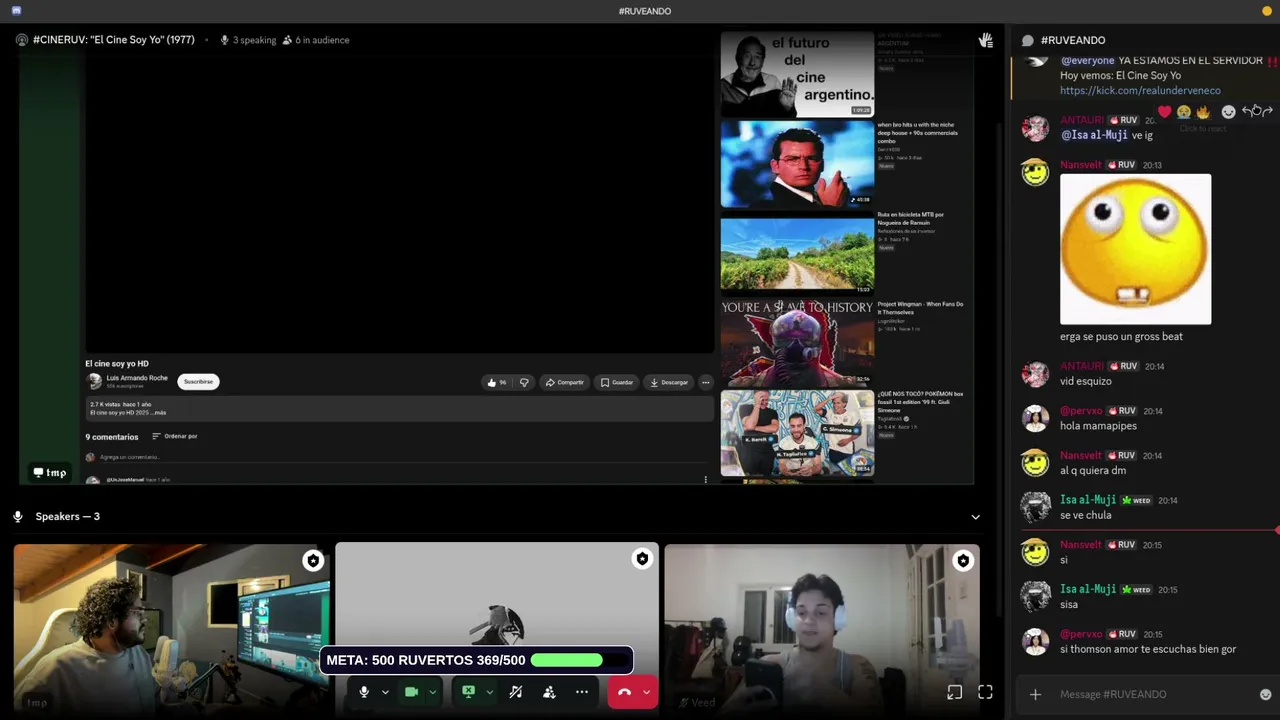The width and height of the screenshot is (1280, 720).
Task: Click the Suscribirse button
Action: click(x=198, y=381)
